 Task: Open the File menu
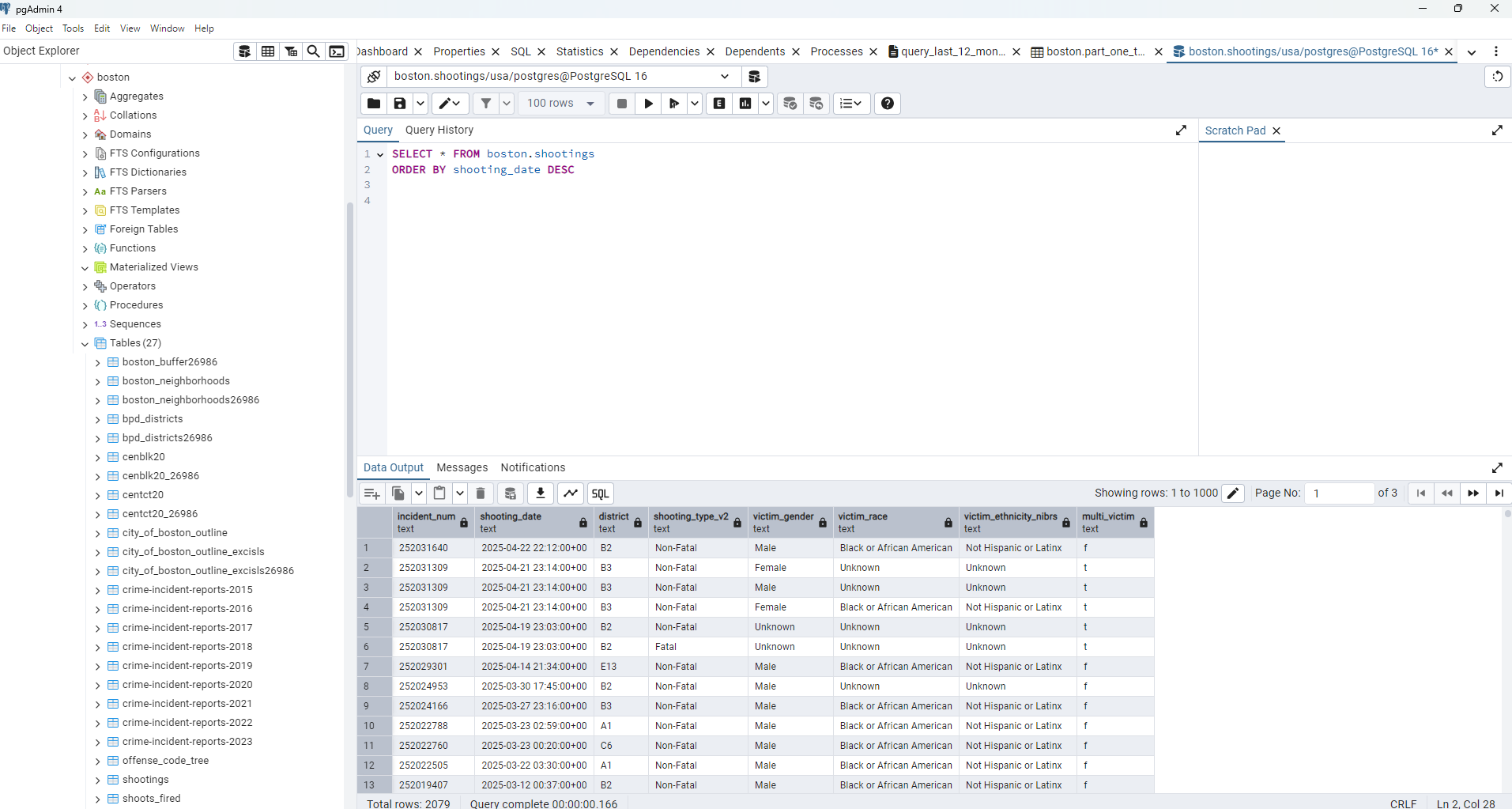click(x=9, y=28)
